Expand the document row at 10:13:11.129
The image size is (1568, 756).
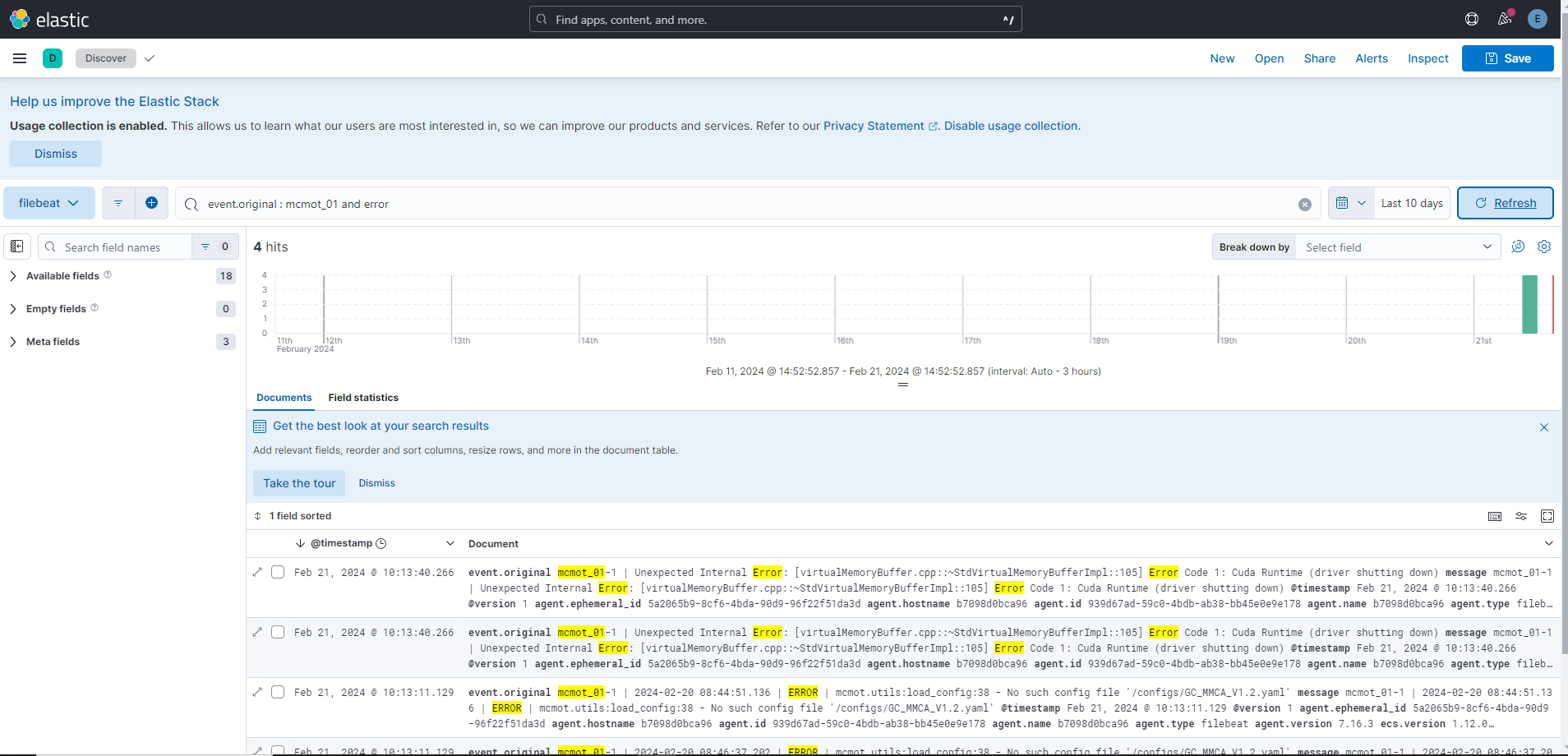tap(257, 692)
